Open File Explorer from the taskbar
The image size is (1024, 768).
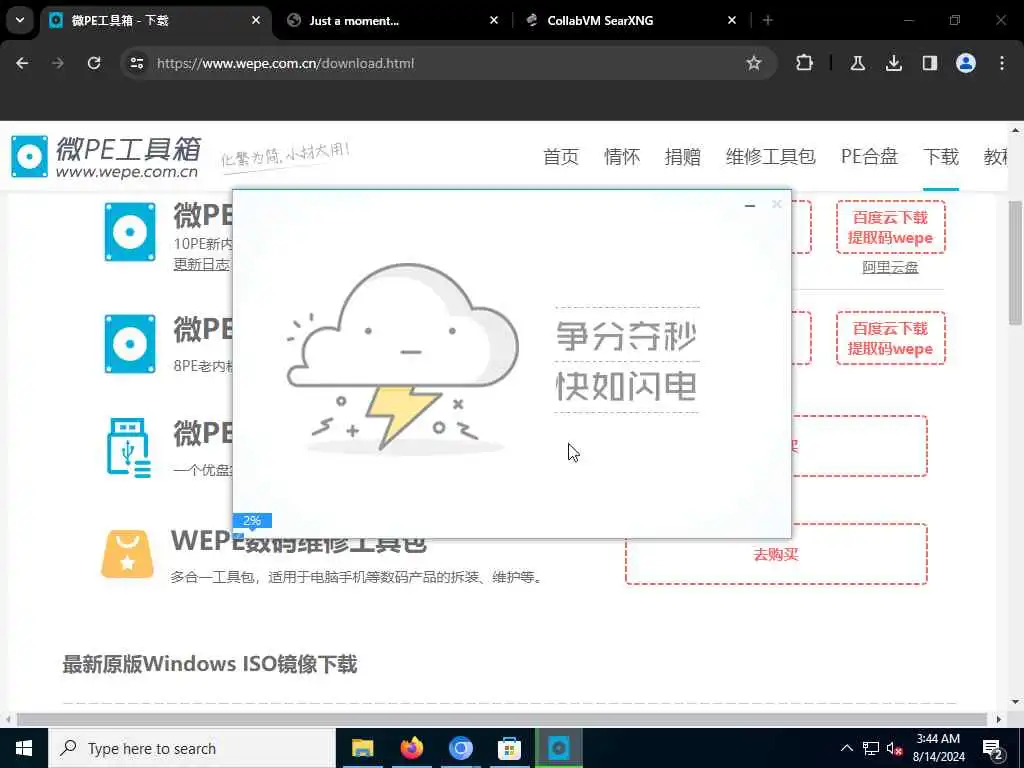pyautogui.click(x=362, y=748)
